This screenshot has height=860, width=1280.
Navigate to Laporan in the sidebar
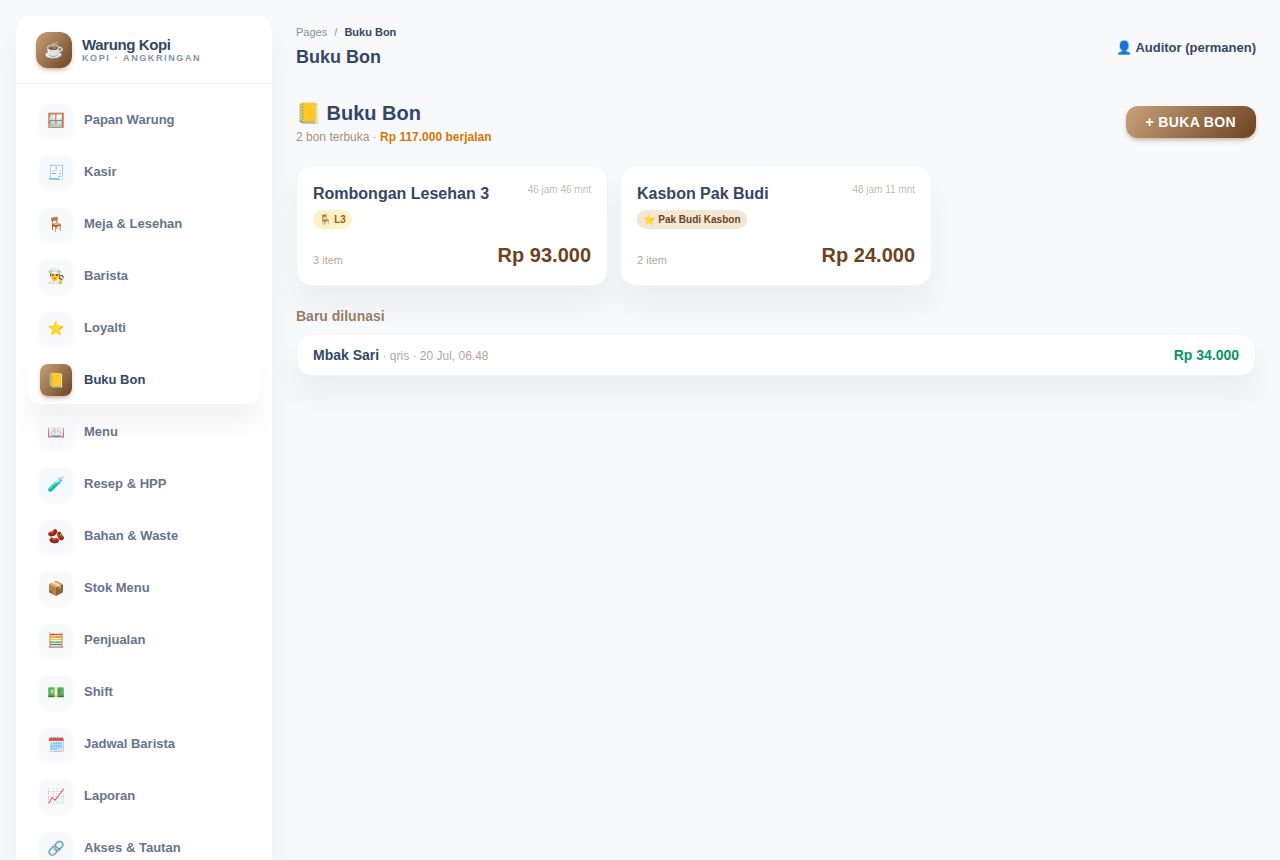click(x=144, y=796)
